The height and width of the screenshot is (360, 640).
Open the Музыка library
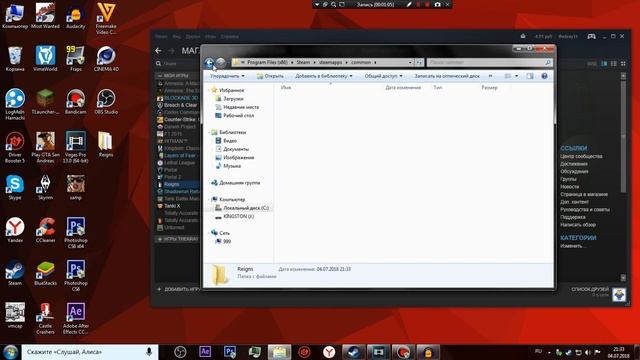[232, 166]
